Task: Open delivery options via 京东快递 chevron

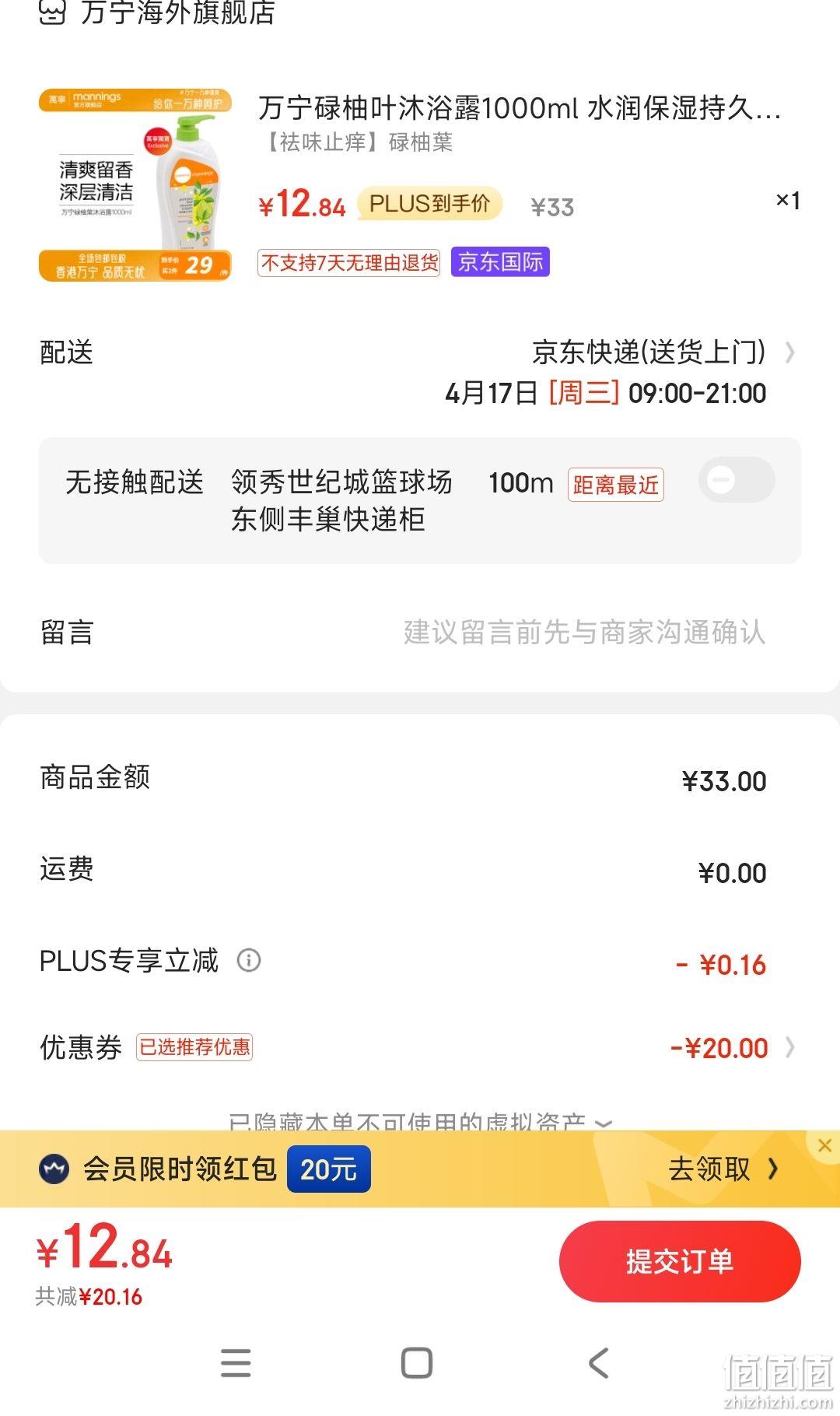Action: 789,352
